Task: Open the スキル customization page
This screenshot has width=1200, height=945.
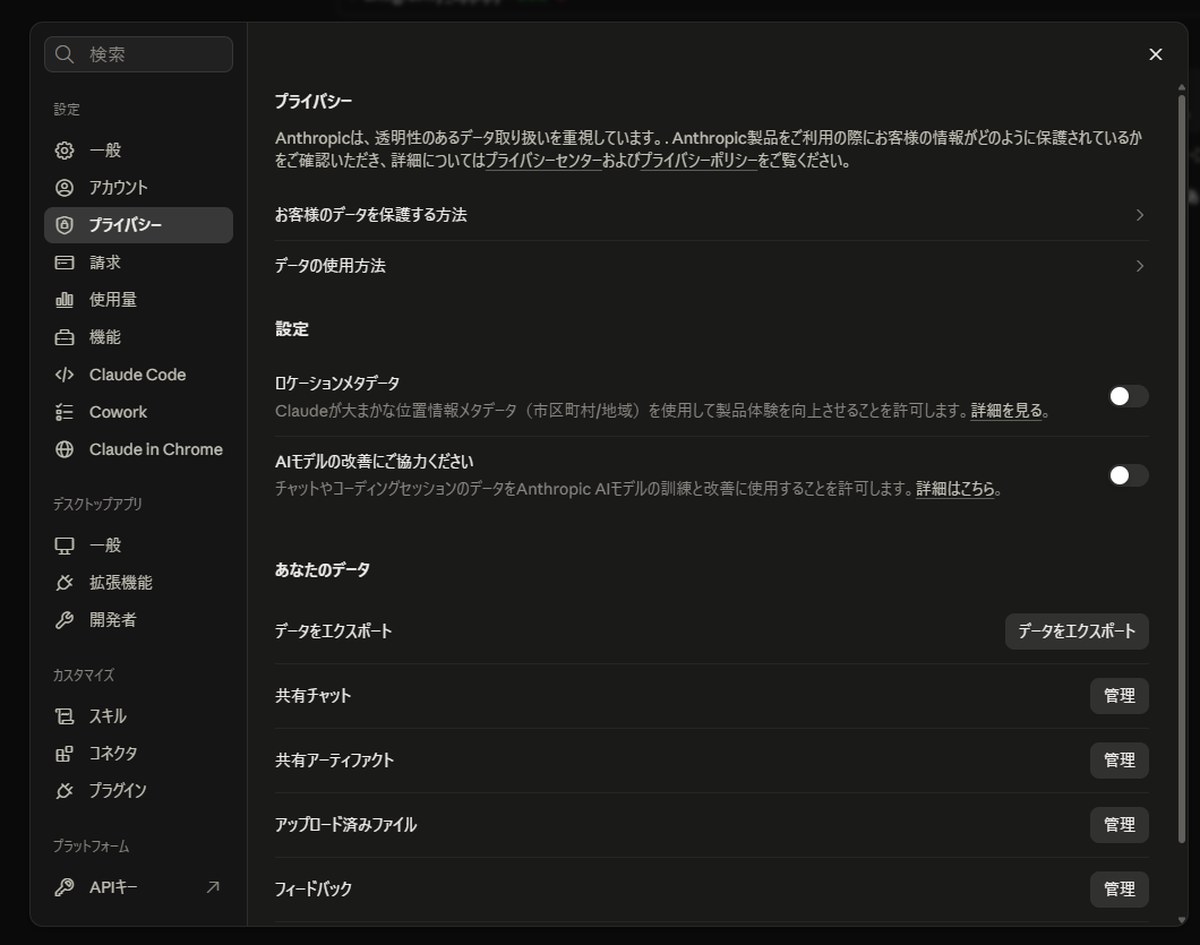Action: [138, 716]
